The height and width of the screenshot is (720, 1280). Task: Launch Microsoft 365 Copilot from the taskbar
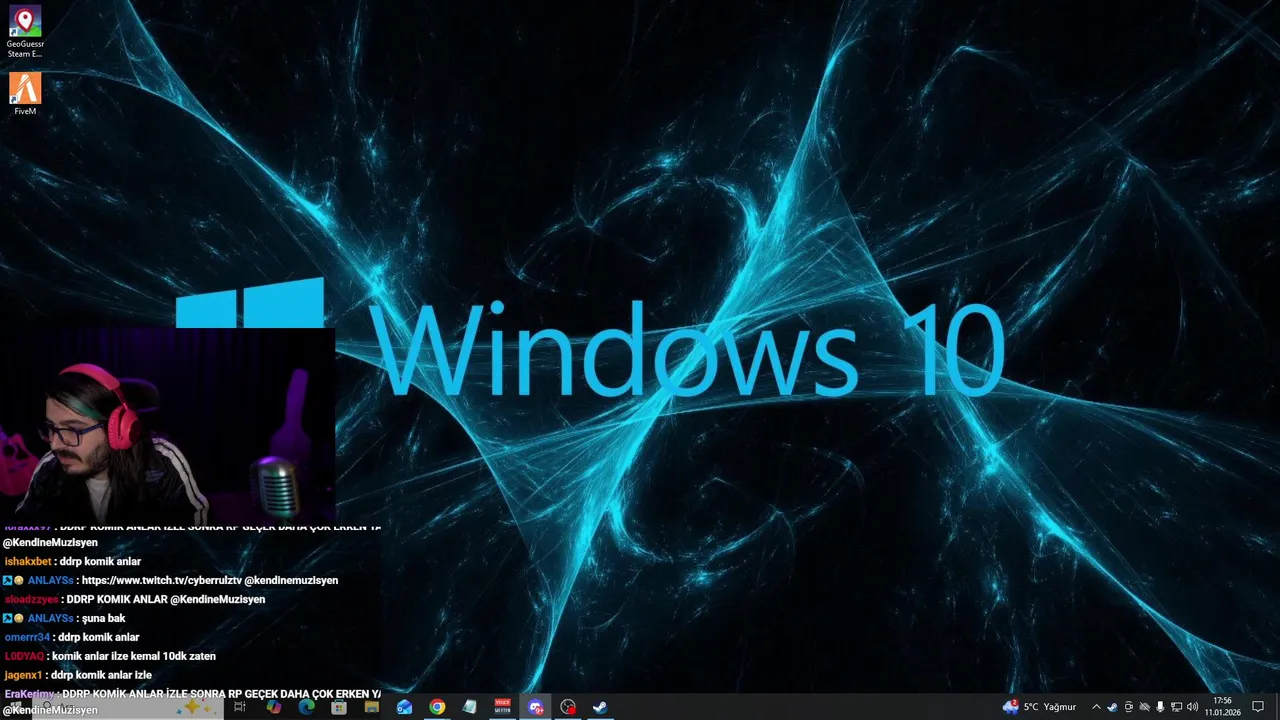[x=273, y=707]
